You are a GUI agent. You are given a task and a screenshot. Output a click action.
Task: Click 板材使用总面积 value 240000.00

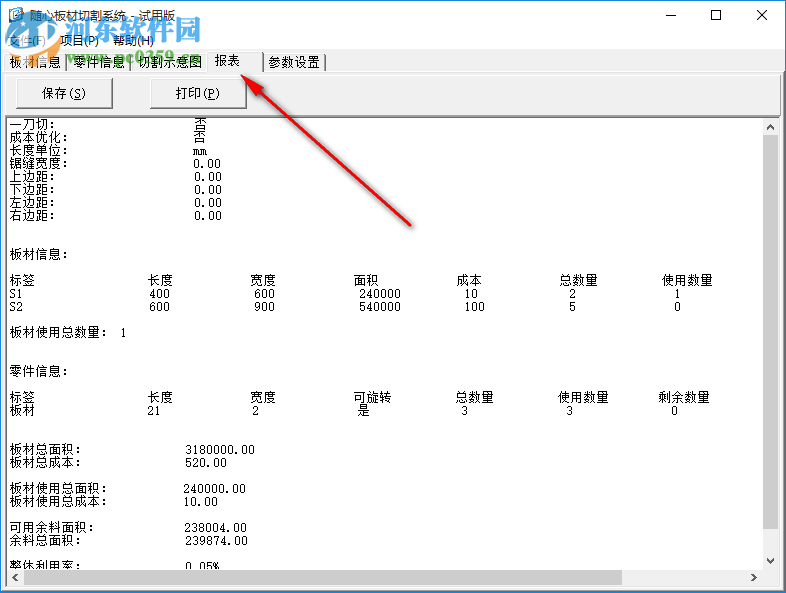[215, 489]
